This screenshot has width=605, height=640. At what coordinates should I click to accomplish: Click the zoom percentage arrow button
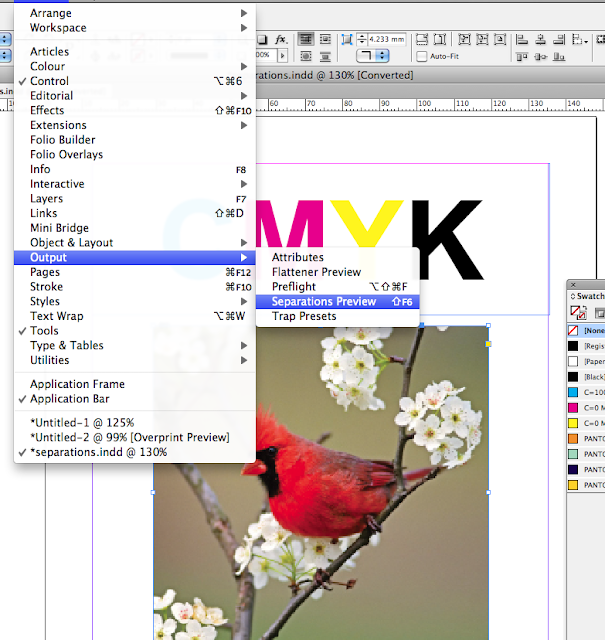tap(282, 55)
